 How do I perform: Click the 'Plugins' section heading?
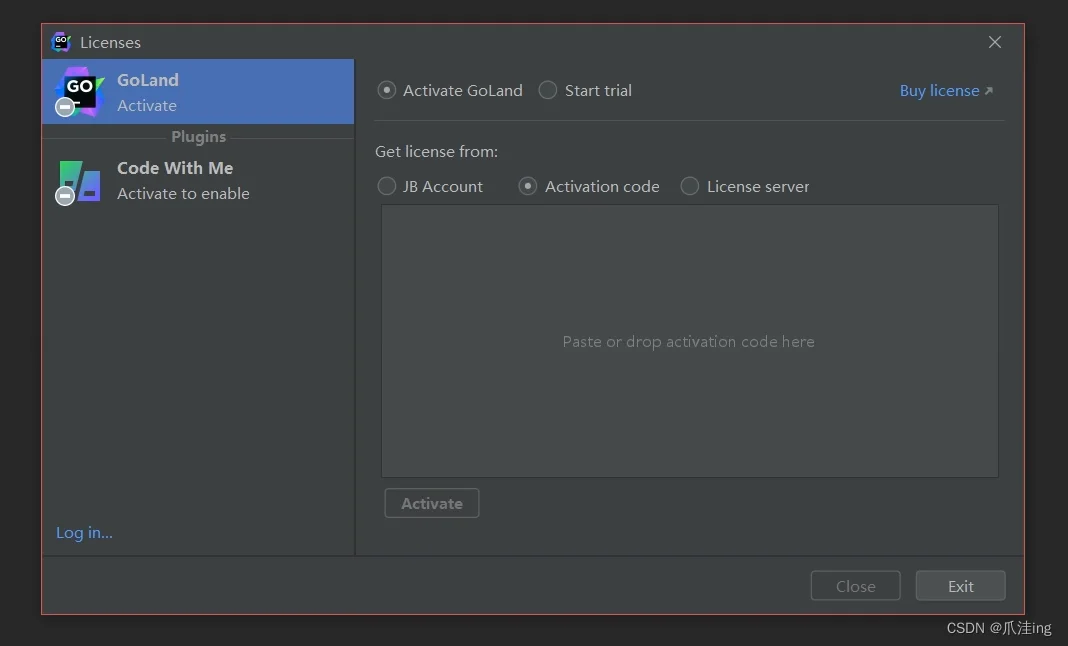[x=198, y=136]
